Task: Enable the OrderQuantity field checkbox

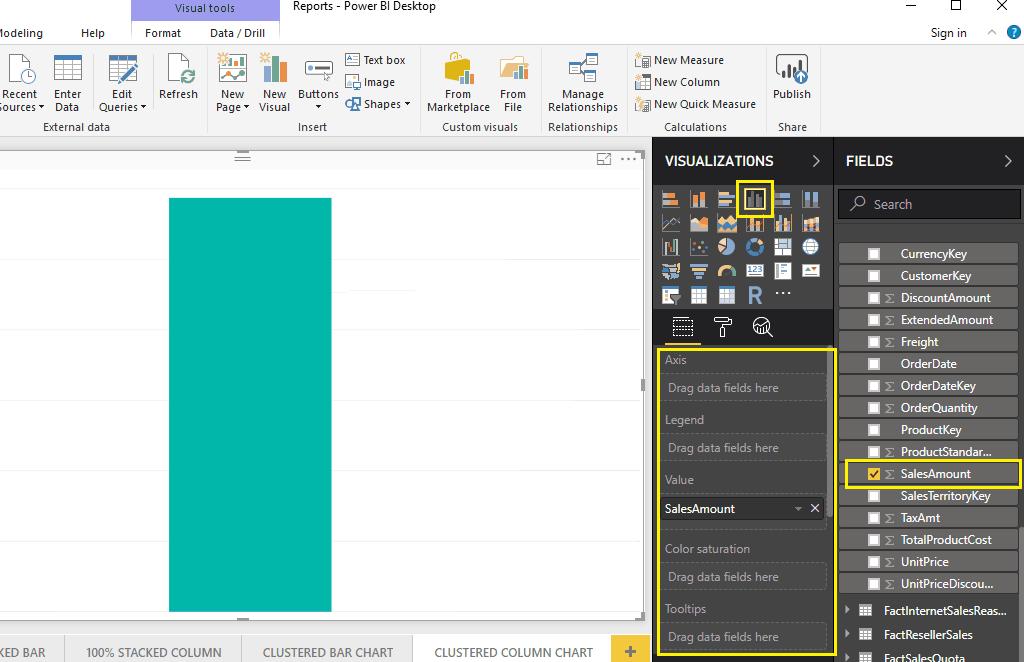Action: [874, 408]
